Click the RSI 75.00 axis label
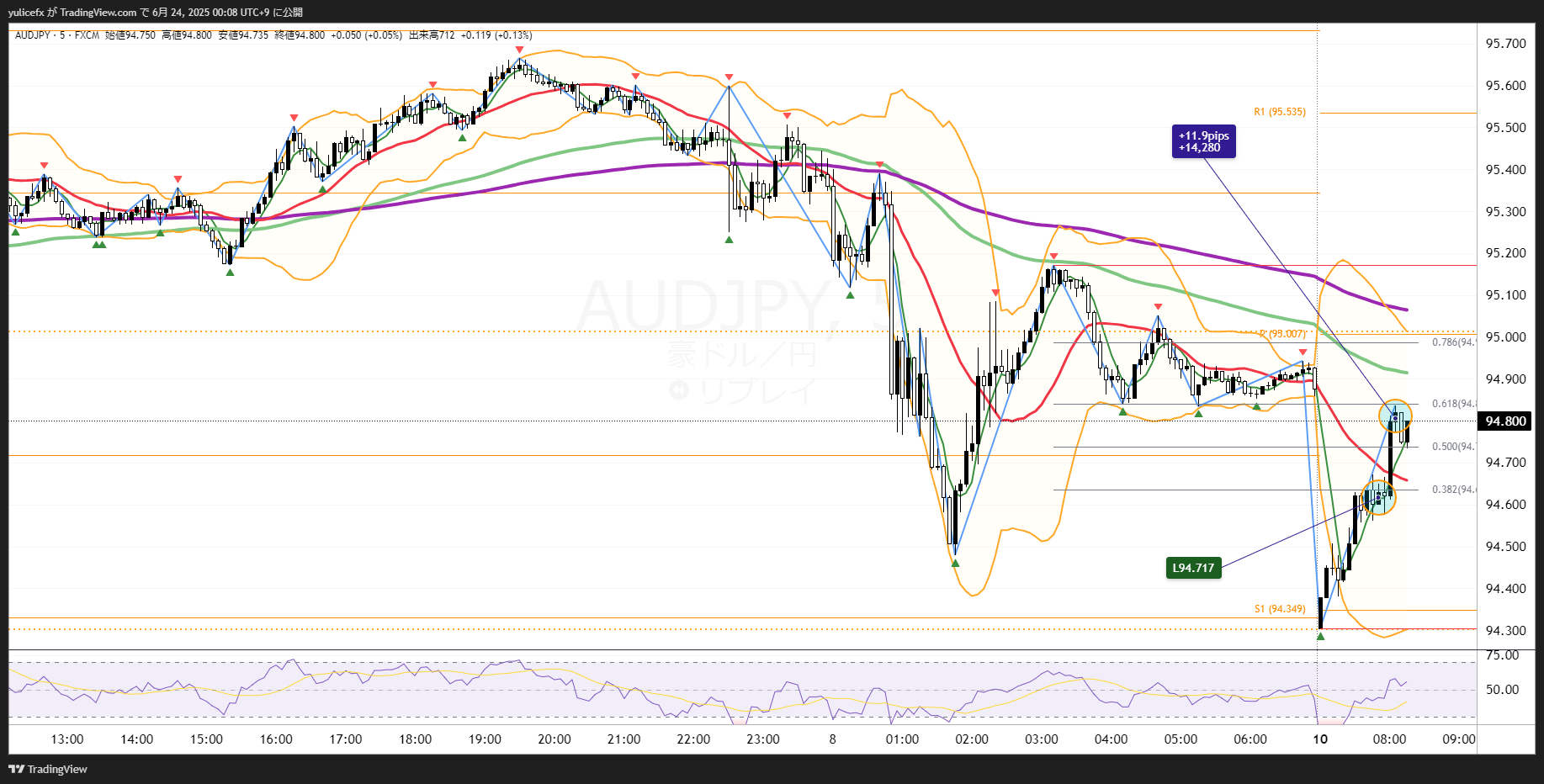Screen dimensions: 1544x784 [x=1502, y=655]
